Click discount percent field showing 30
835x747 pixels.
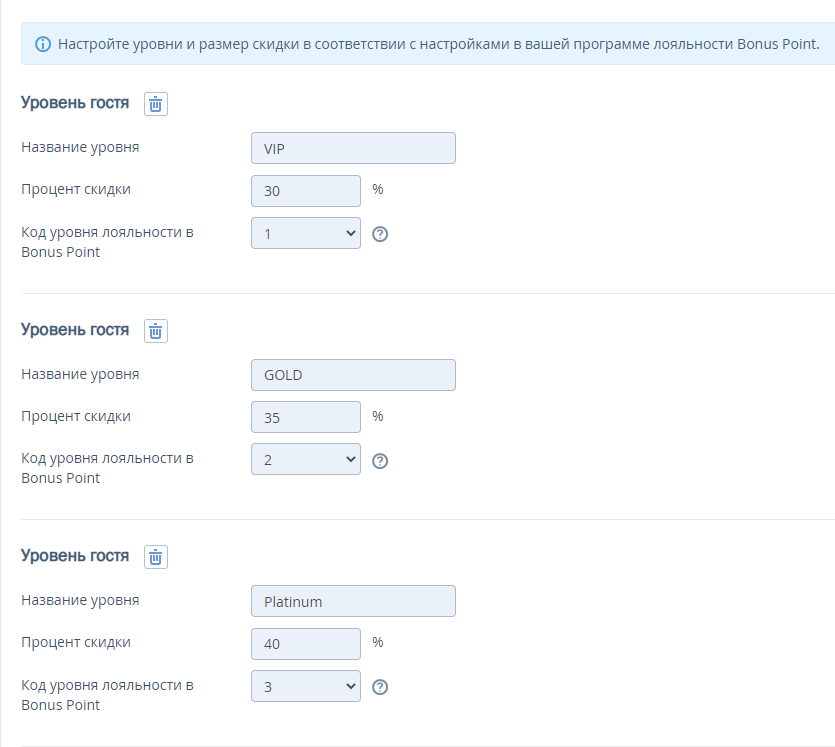(x=306, y=190)
